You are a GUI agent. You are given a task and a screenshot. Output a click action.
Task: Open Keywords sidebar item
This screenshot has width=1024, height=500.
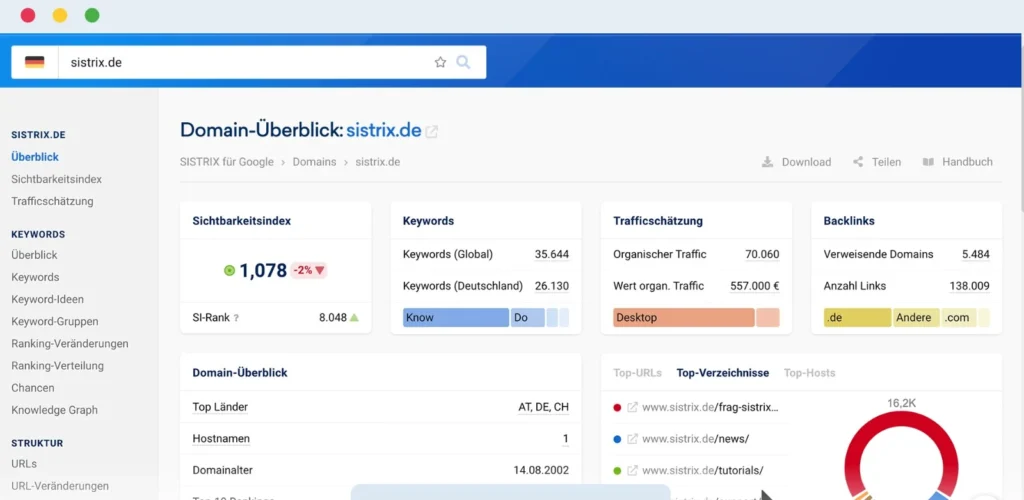point(35,277)
